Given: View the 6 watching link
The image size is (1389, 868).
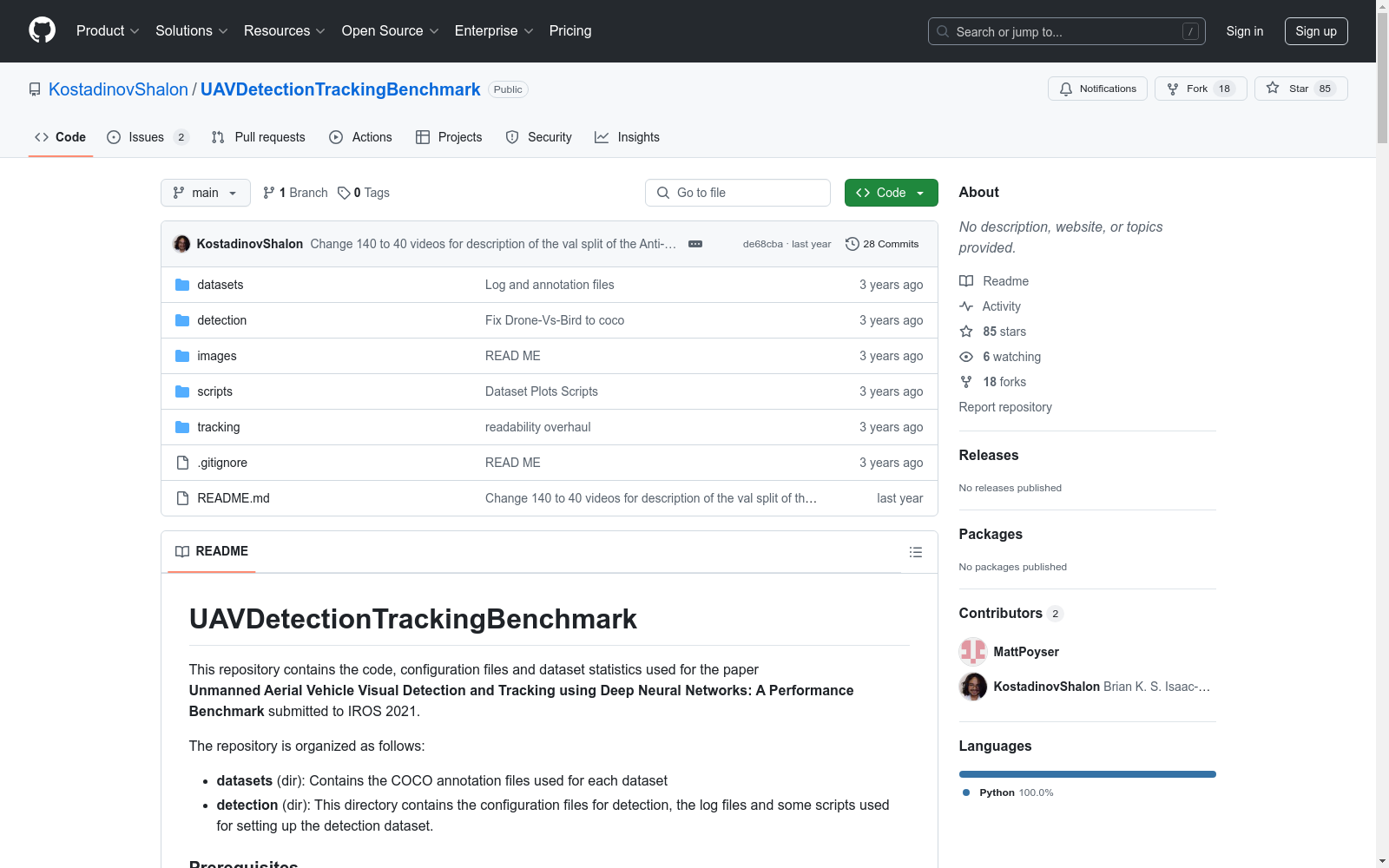Looking at the screenshot, I should click(x=1000, y=357).
